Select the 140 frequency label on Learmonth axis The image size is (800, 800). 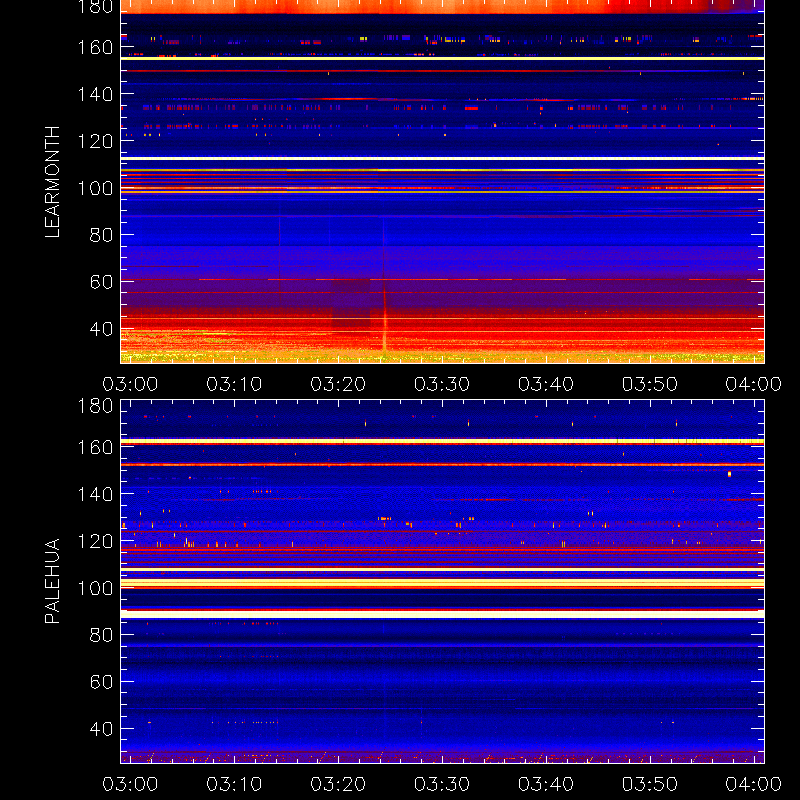[95, 94]
